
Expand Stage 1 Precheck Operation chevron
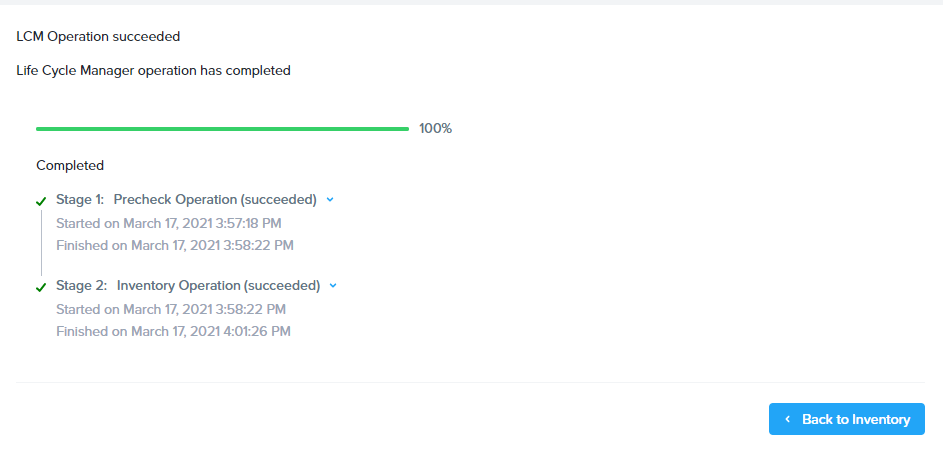[330, 200]
